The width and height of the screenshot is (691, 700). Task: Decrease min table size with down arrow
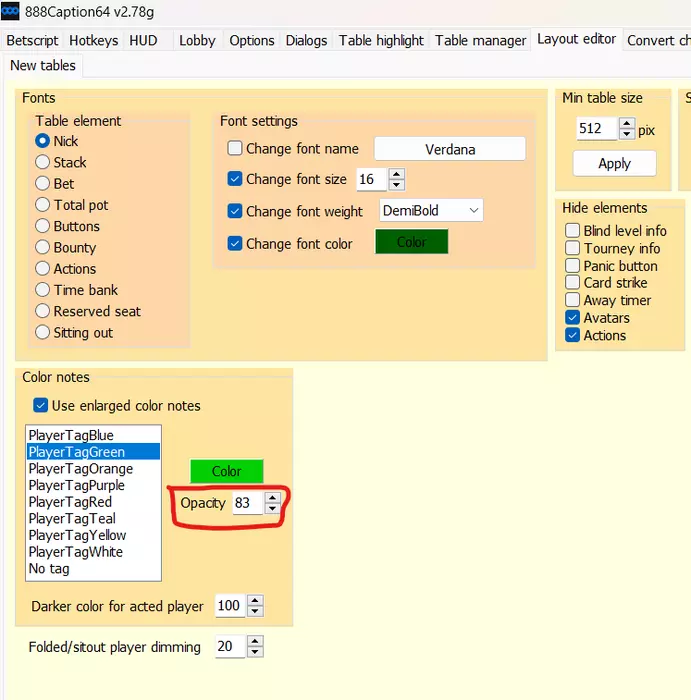pyautogui.click(x=627, y=134)
